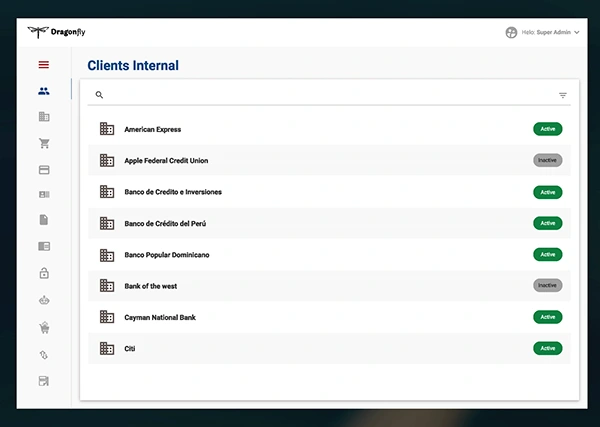Open the Banco de Crédito del Perú name
This screenshot has width=600, height=427.
165,223
